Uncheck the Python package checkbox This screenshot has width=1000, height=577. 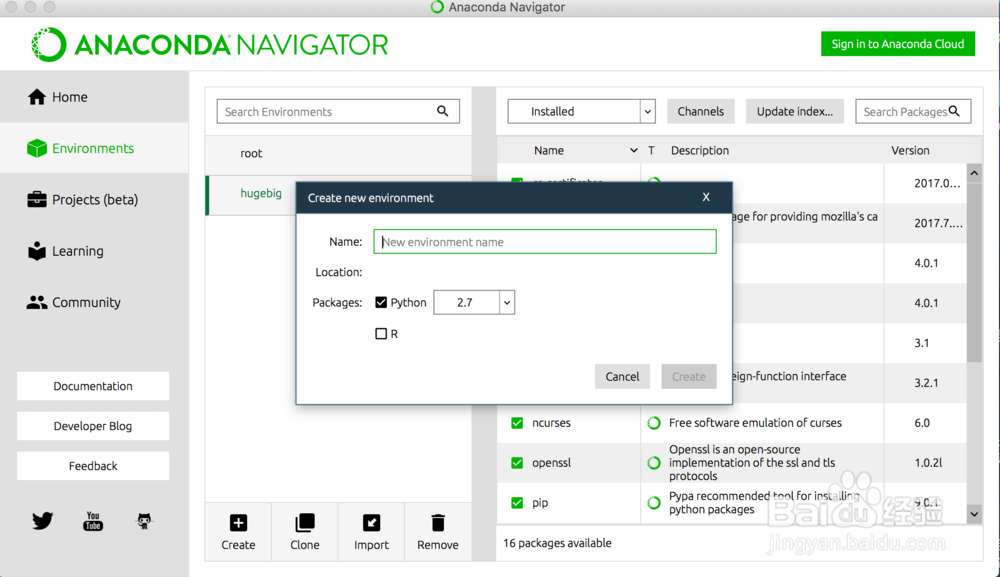point(381,302)
